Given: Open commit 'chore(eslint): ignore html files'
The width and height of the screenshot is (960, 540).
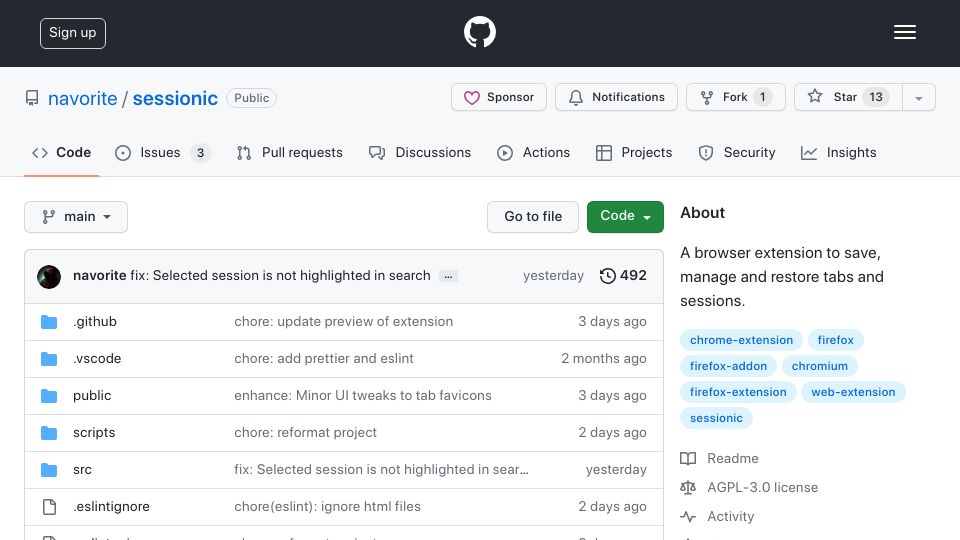Looking at the screenshot, I should (327, 506).
